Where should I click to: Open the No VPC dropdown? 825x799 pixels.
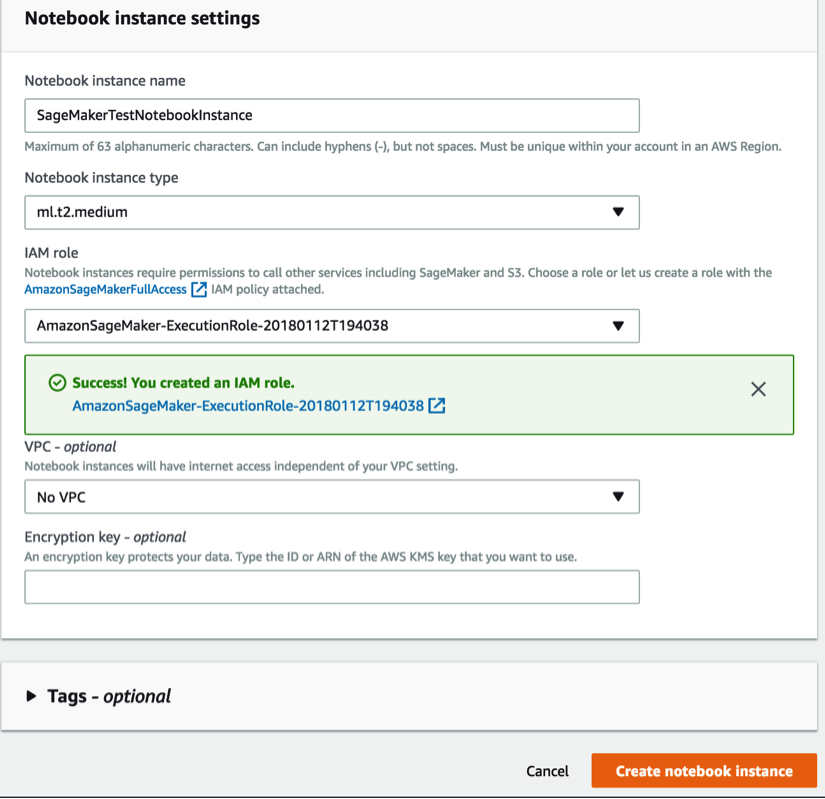pos(332,497)
